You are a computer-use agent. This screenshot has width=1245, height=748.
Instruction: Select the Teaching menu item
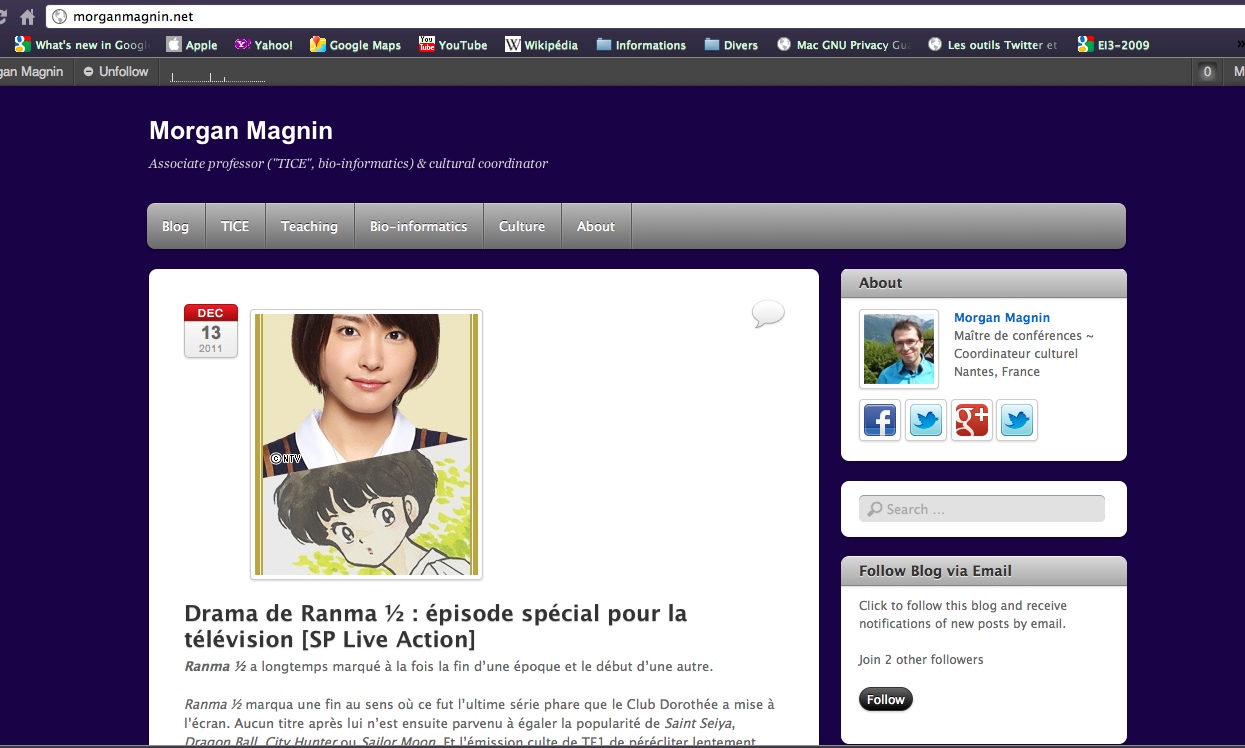click(309, 227)
